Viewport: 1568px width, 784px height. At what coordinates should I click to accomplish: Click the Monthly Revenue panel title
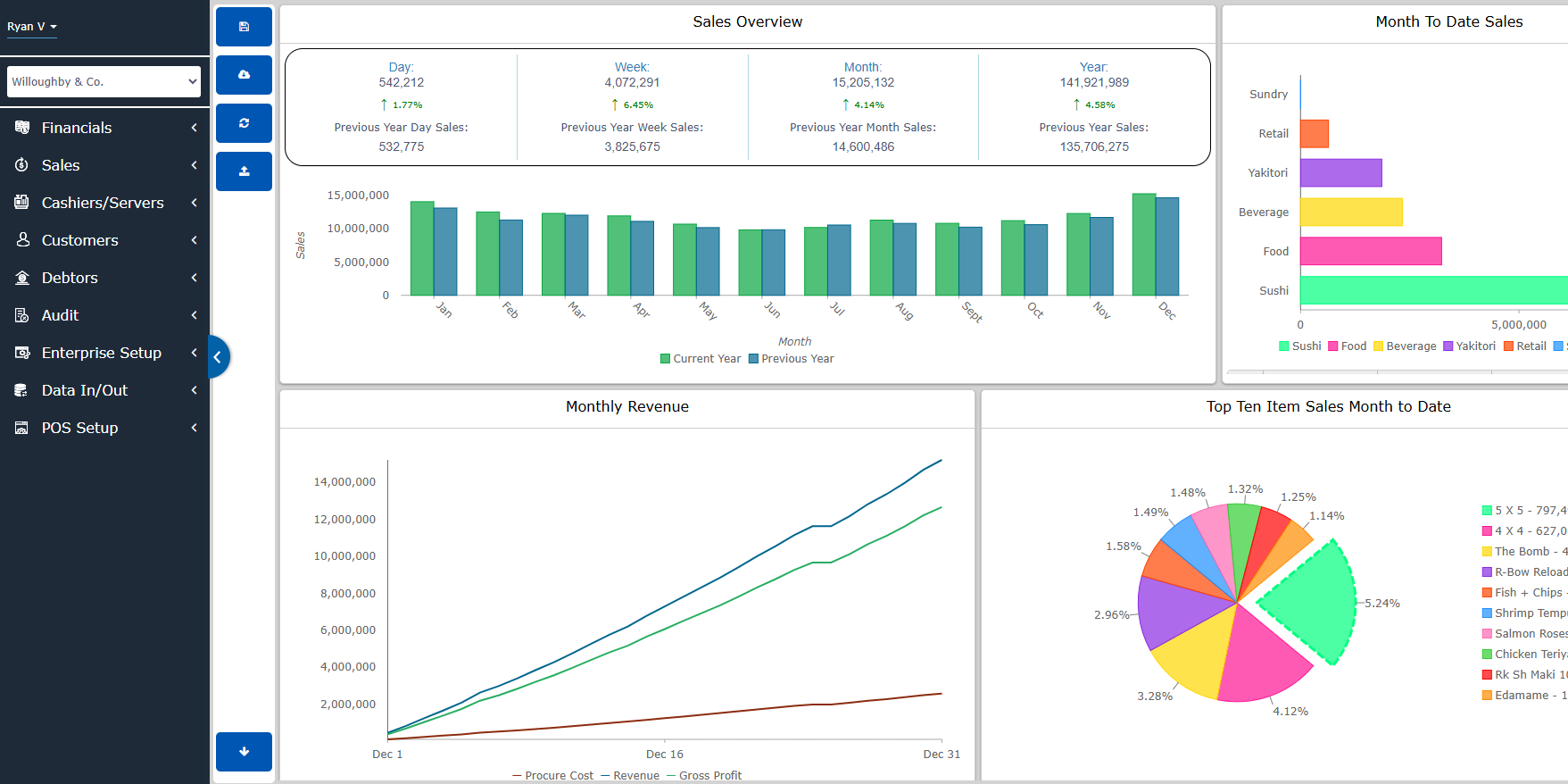coord(627,406)
